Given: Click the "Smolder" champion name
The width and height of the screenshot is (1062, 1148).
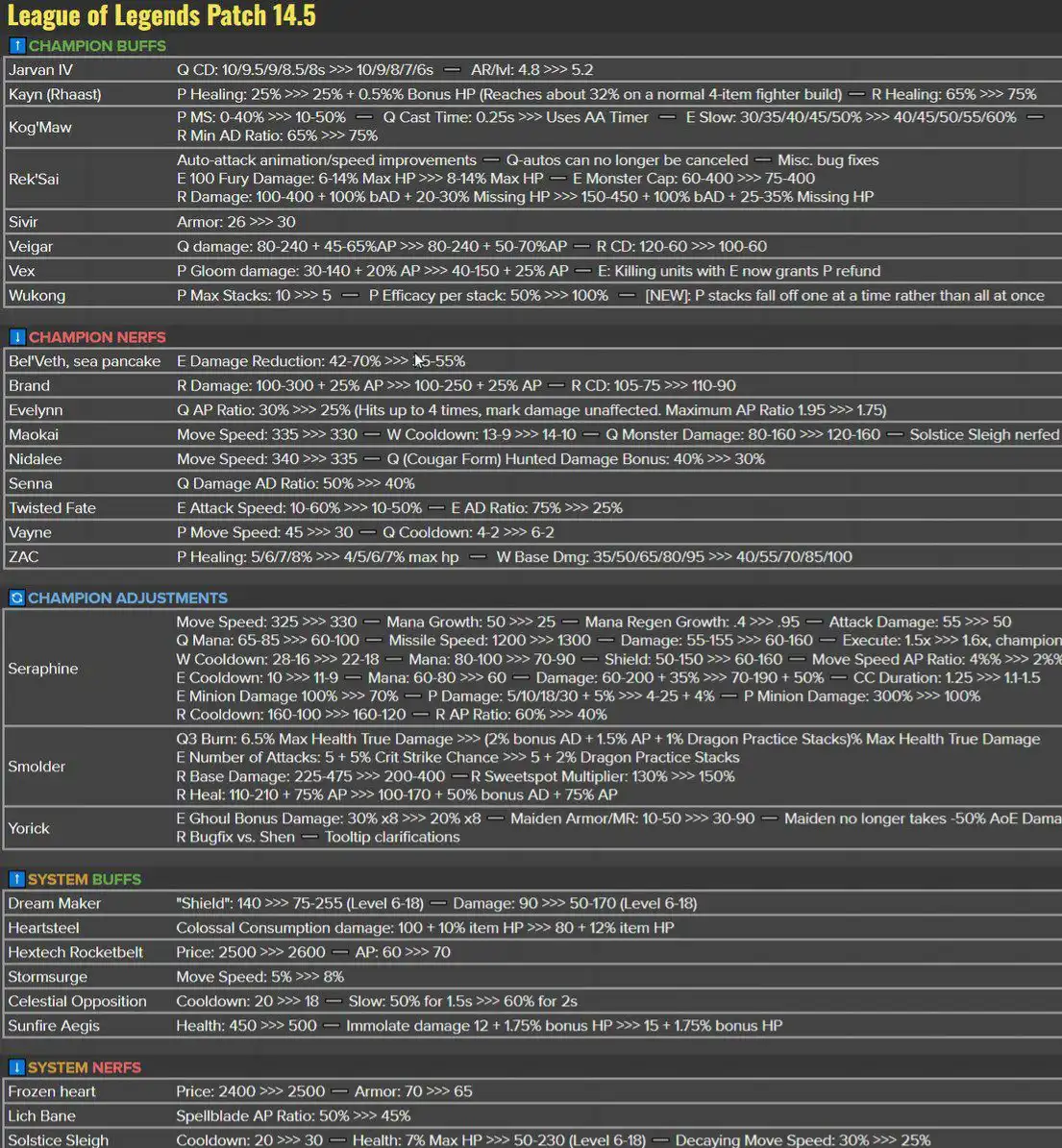Looking at the screenshot, I should (37, 766).
